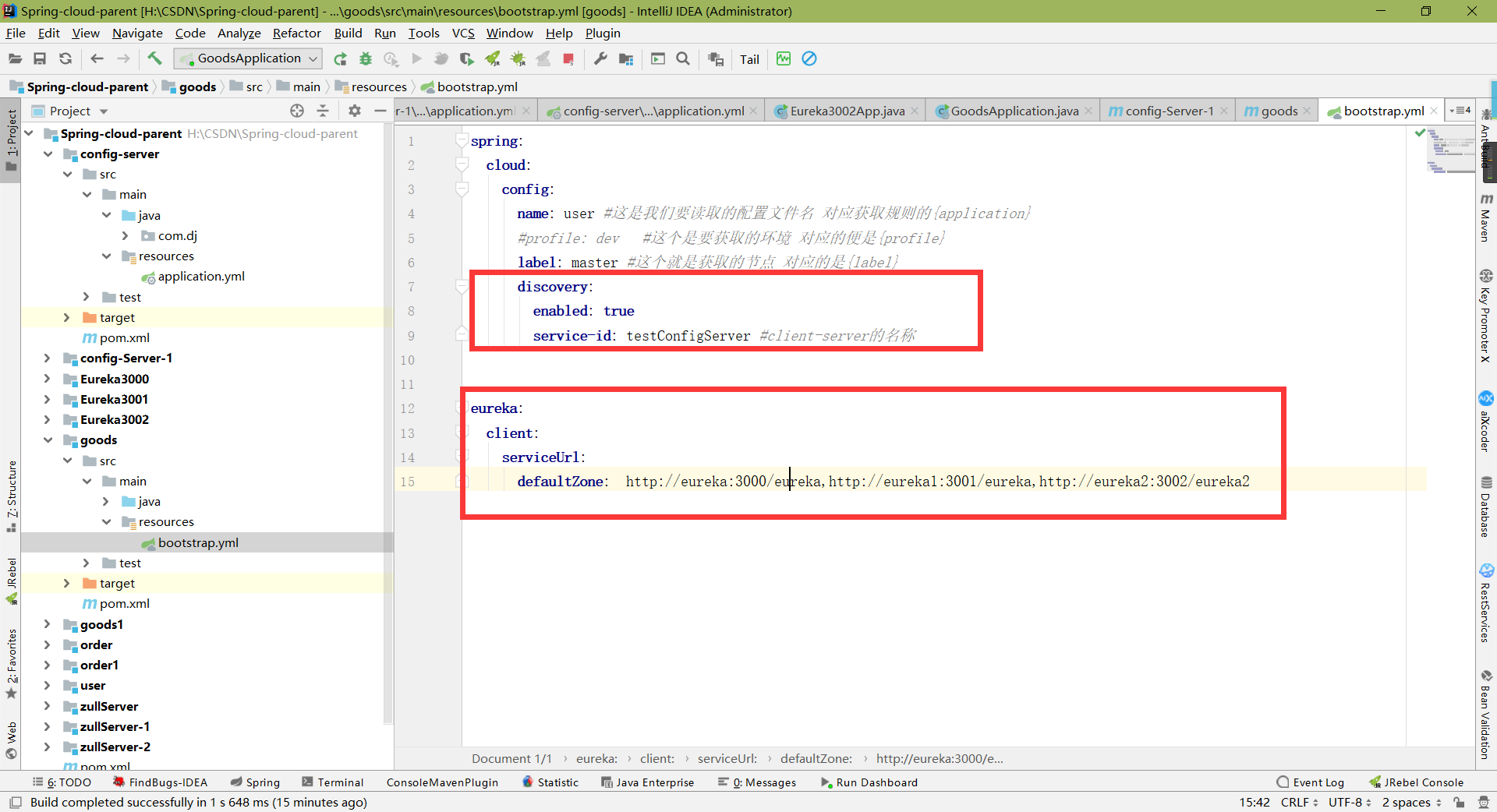Open the Event Log
This screenshot has height=812, width=1497.
pos(1310,782)
